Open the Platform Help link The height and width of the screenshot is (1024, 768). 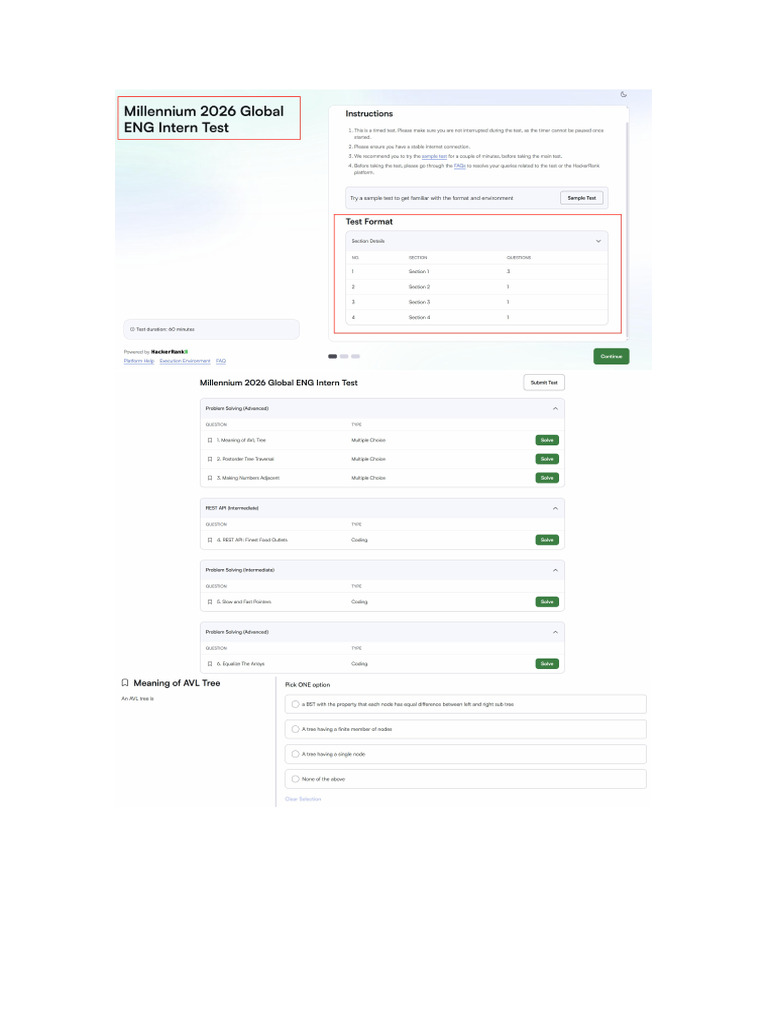pyautogui.click(x=139, y=361)
